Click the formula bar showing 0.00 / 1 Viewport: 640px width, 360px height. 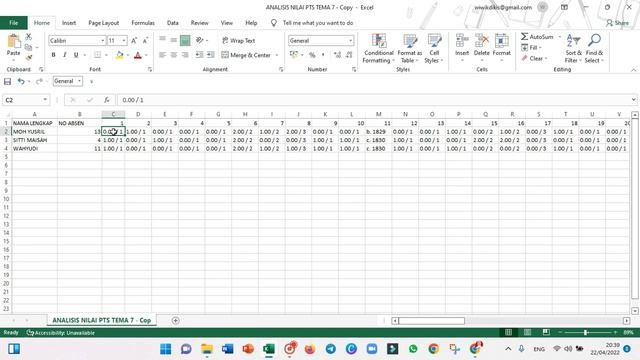[x=373, y=100]
